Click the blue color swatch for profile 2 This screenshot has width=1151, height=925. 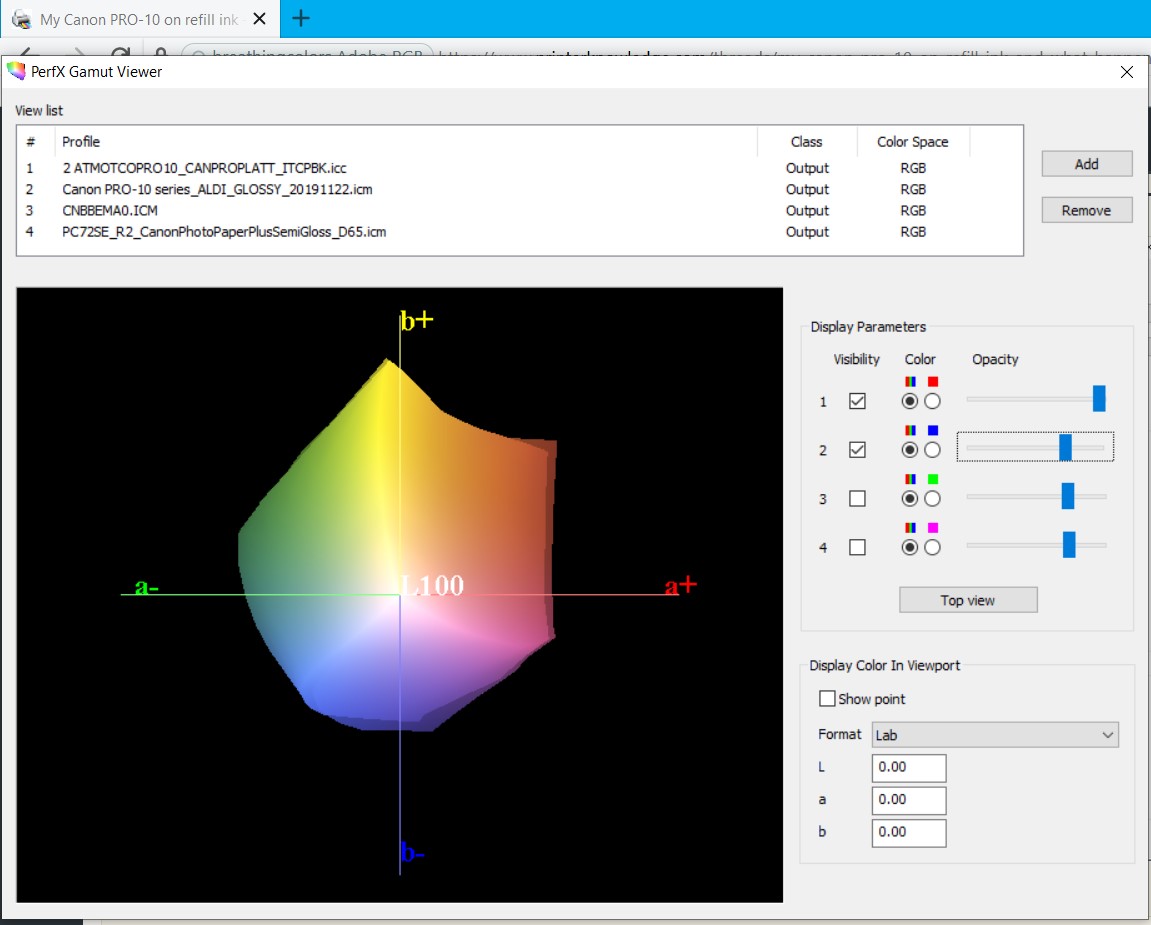pos(933,431)
